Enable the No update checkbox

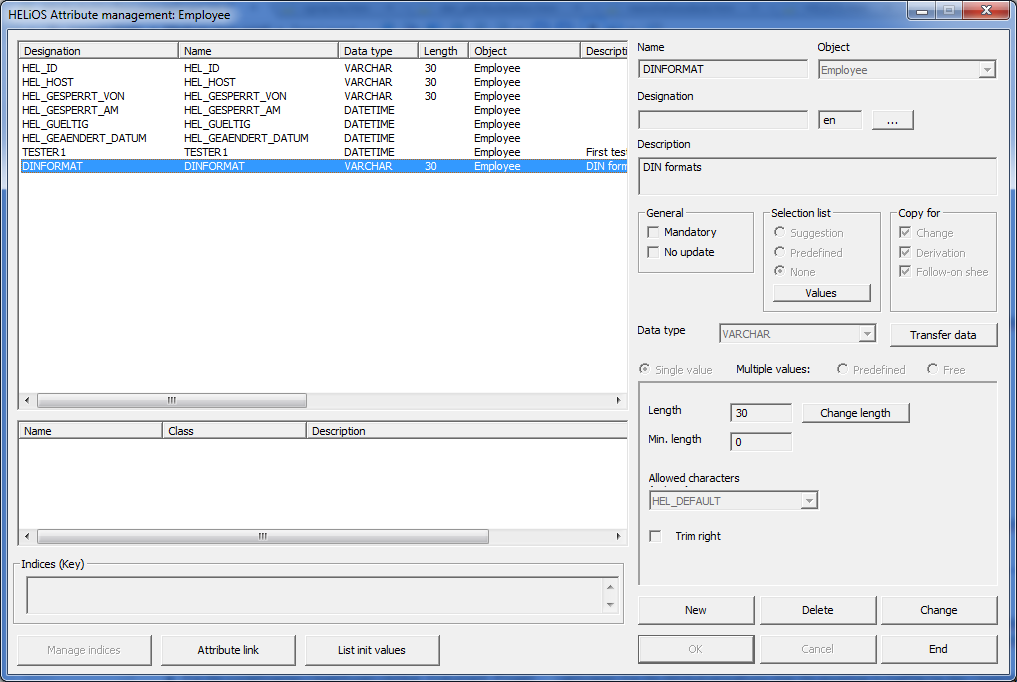[x=655, y=253]
